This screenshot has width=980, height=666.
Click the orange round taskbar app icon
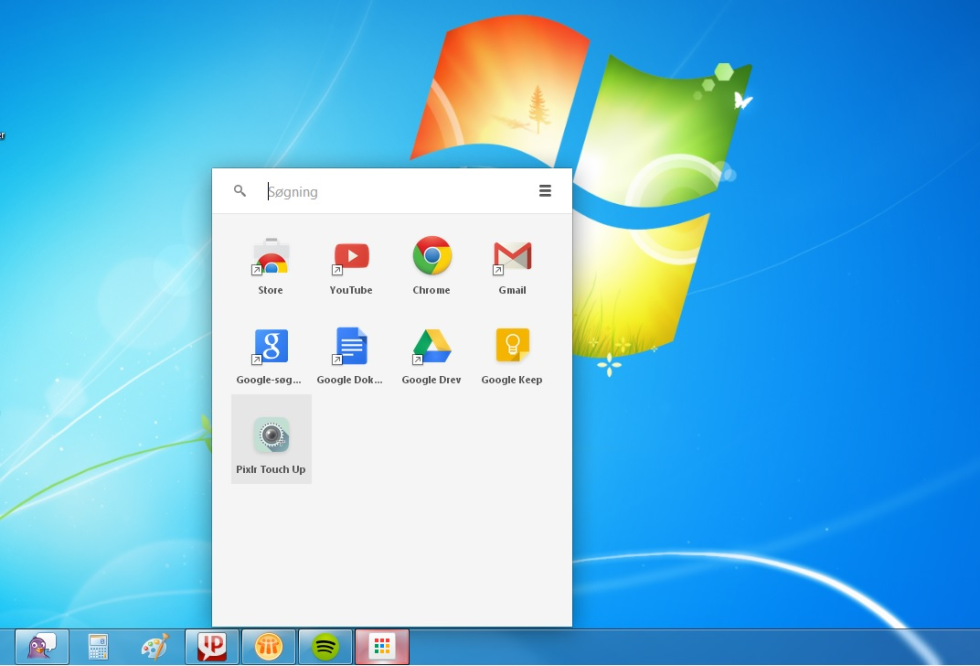click(268, 647)
